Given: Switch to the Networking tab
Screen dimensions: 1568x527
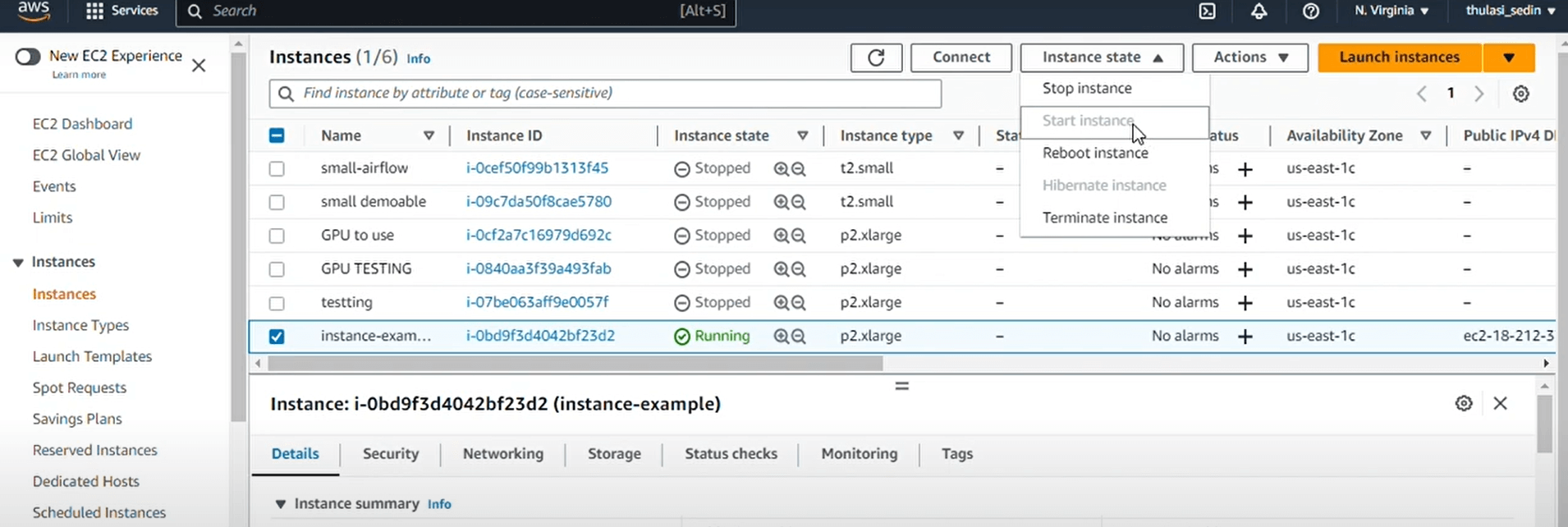Looking at the screenshot, I should (x=502, y=454).
